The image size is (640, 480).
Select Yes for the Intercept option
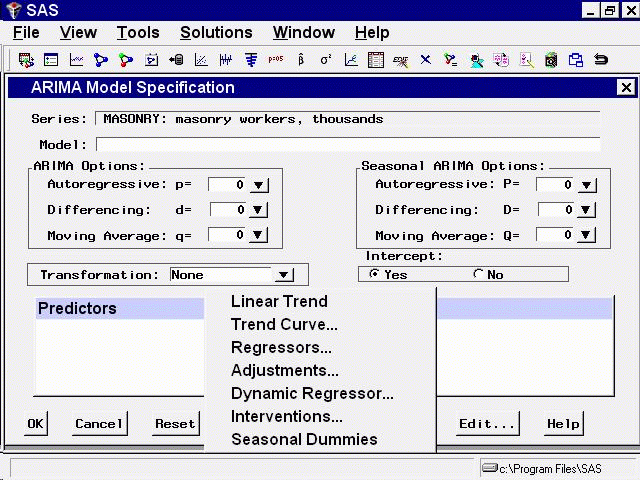click(375, 275)
